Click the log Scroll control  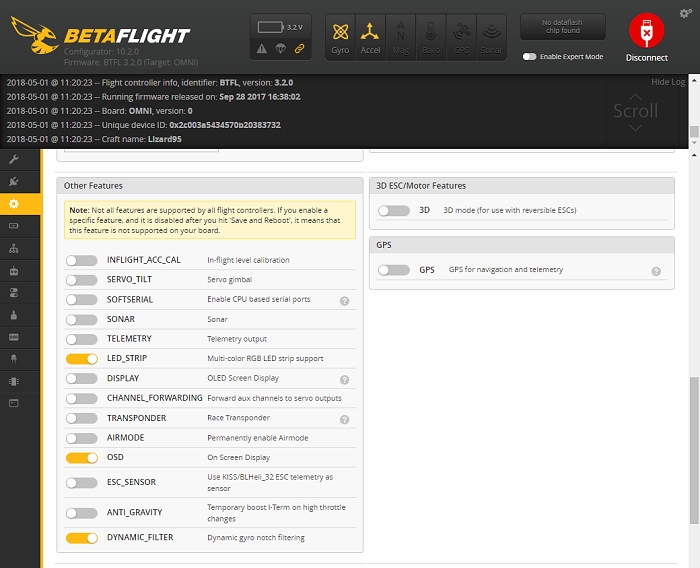coord(635,111)
